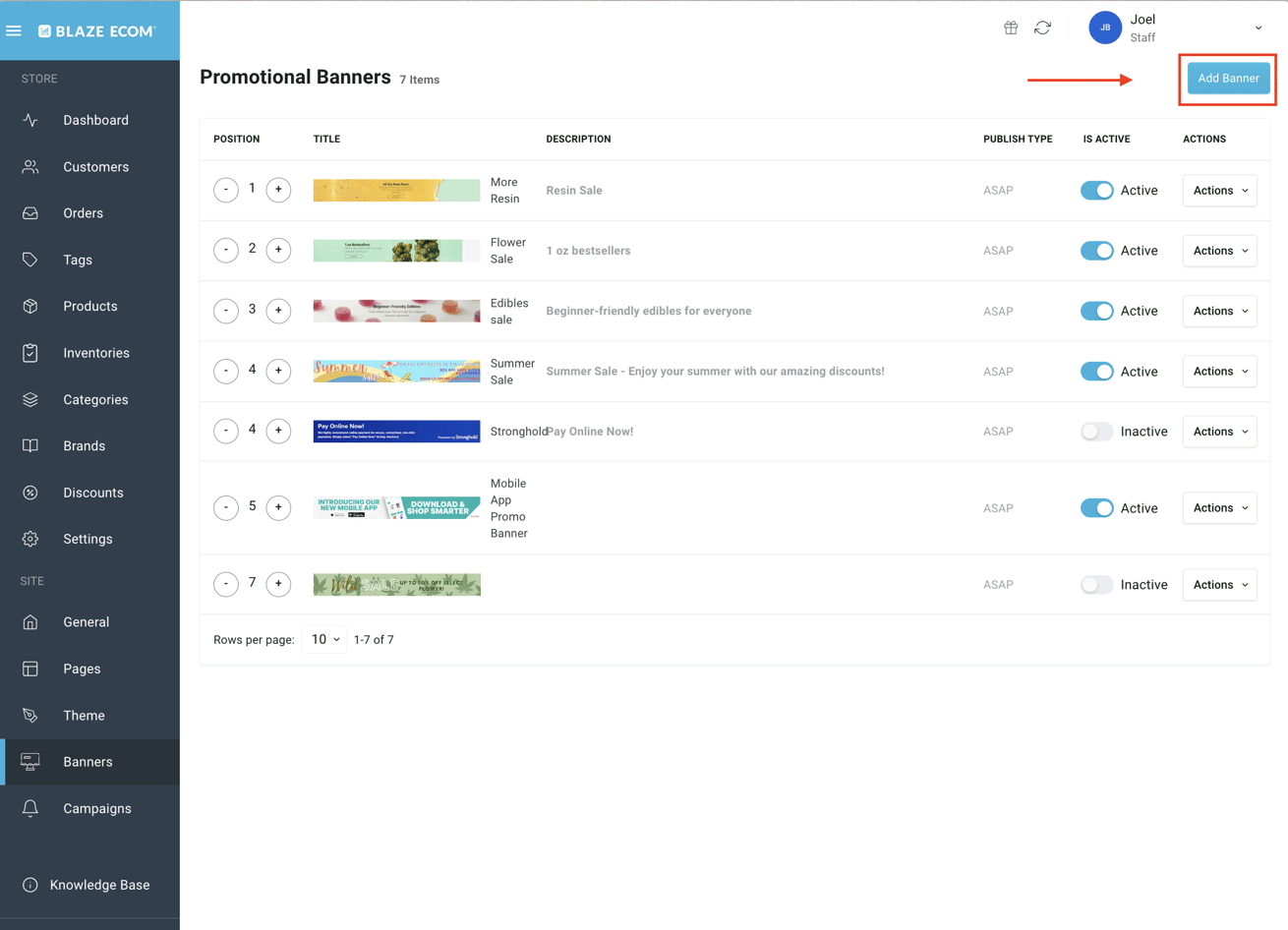
Task: Activate the Stronghold Pay Online banner
Action: click(x=1096, y=431)
